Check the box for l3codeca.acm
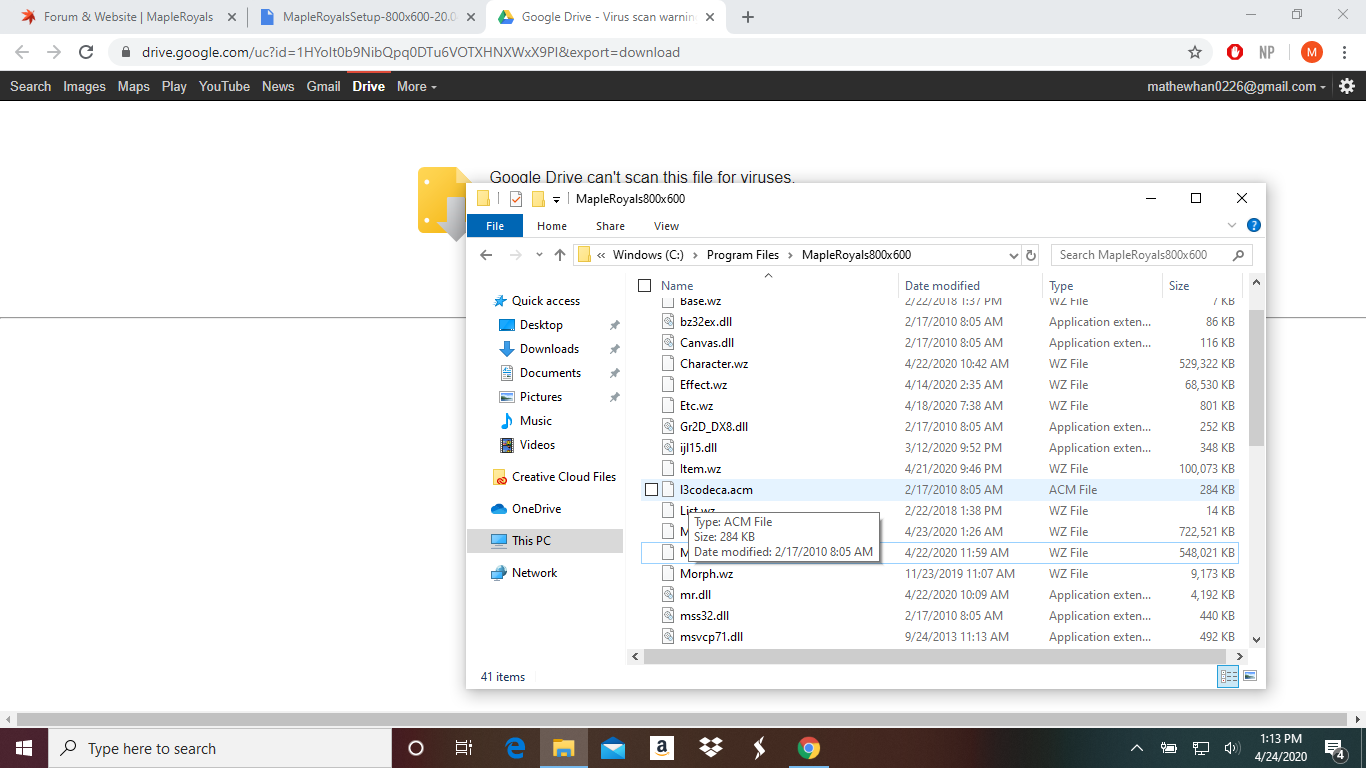Image resolution: width=1366 pixels, height=768 pixels. coord(651,490)
